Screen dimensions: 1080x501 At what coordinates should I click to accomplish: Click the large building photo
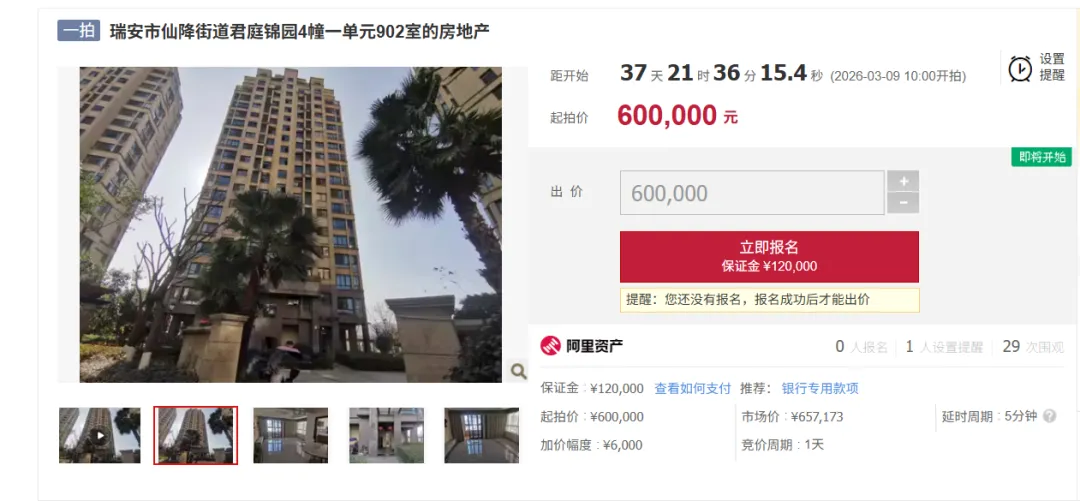pyautogui.click(x=291, y=225)
